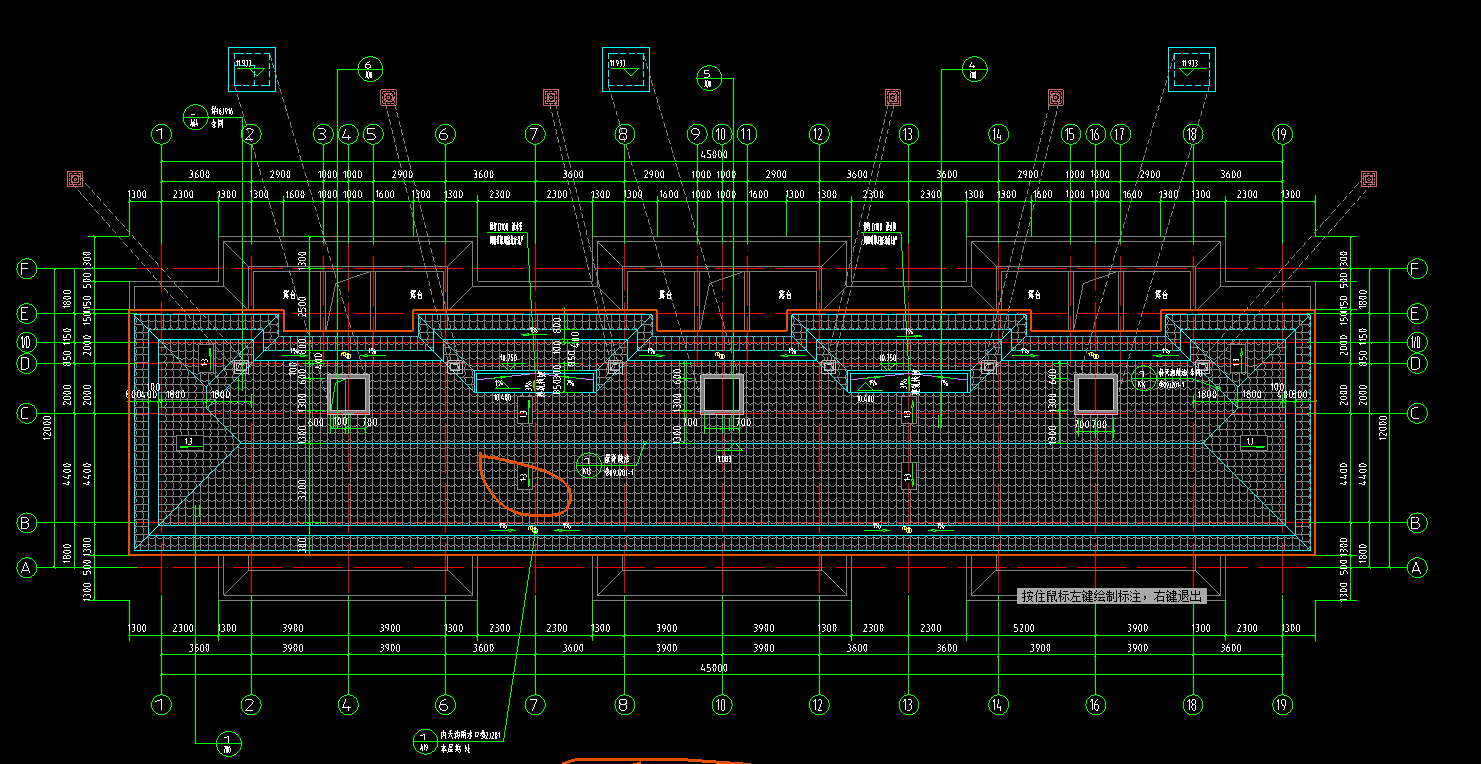Viewport: 1481px width, 764px height.
Task: Click grid axis bubble 3
Action: coord(322,134)
